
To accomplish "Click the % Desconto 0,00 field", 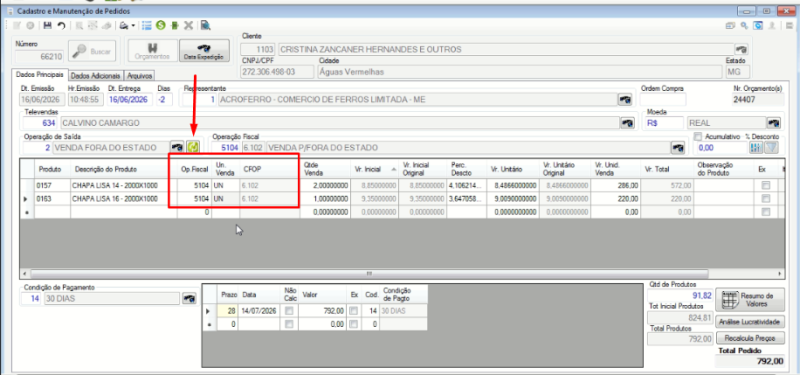I will coord(721,148).
